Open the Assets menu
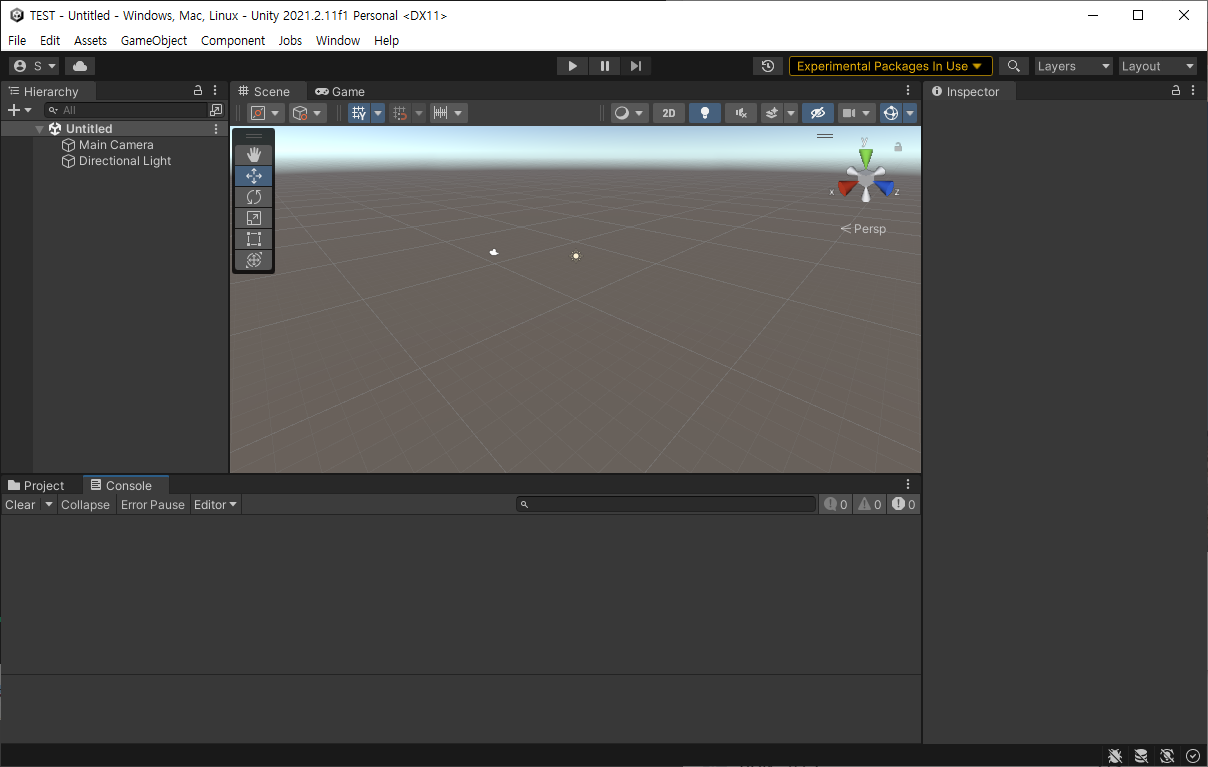1208x767 pixels. point(90,40)
